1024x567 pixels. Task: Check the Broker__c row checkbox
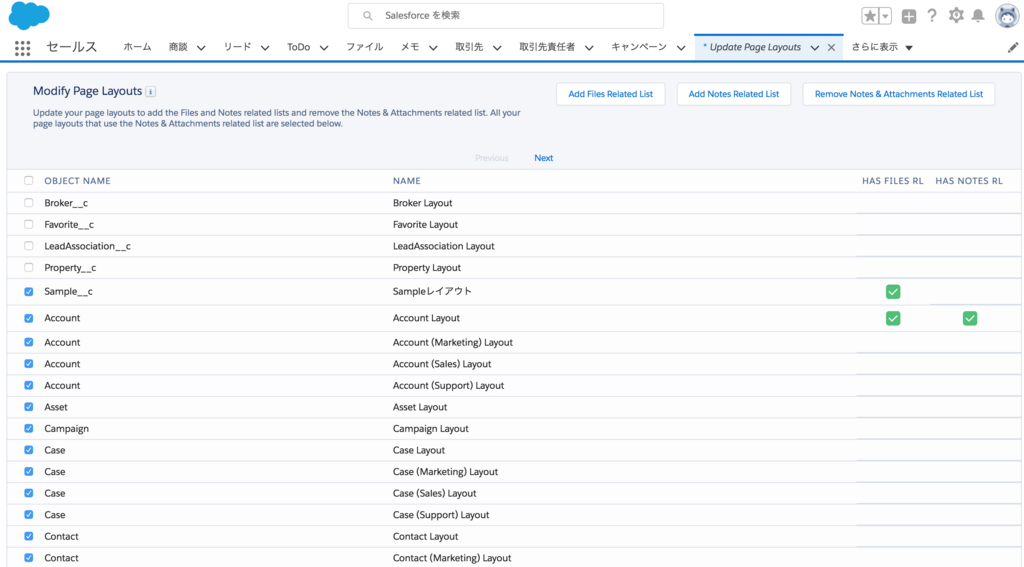coord(29,203)
